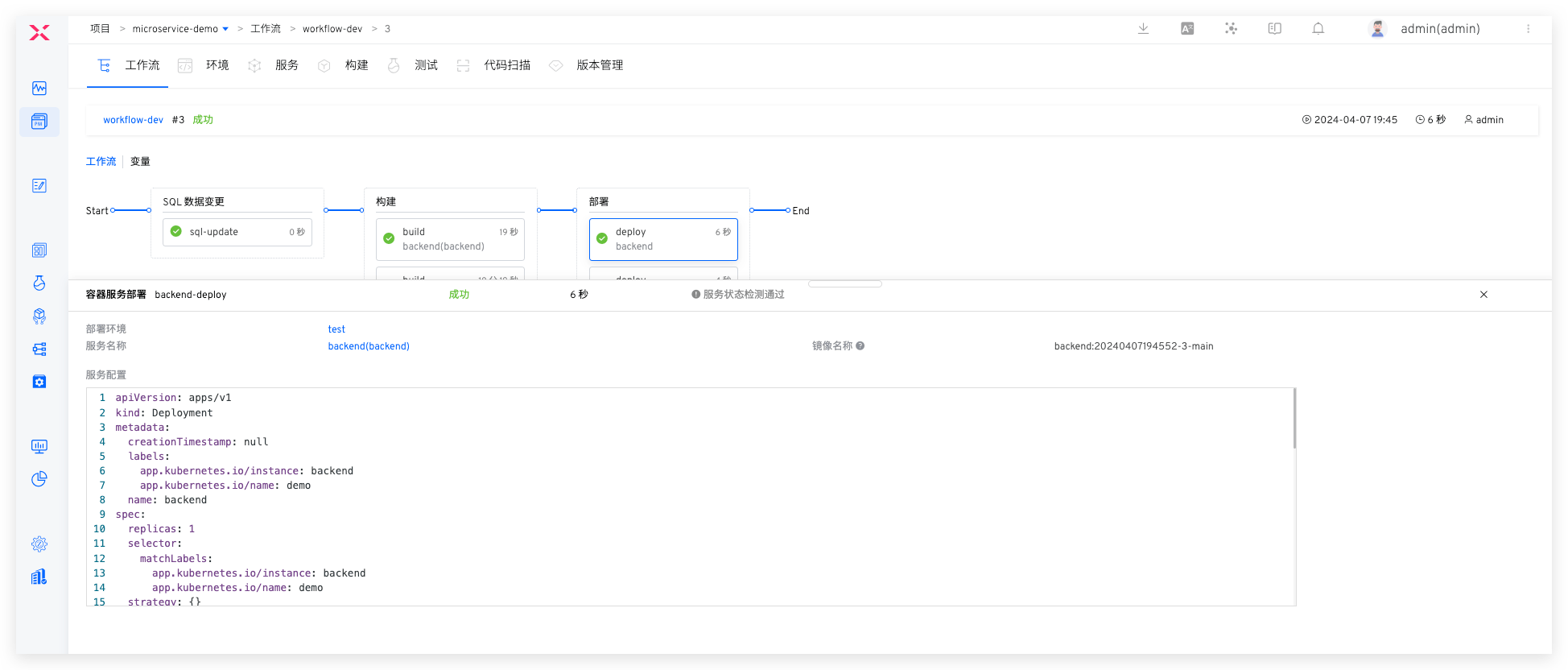Image resolution: width=1568 pixels, height=670 pixels.
Task: Open the documentation book icon
Action: [x=1275, y=28]
